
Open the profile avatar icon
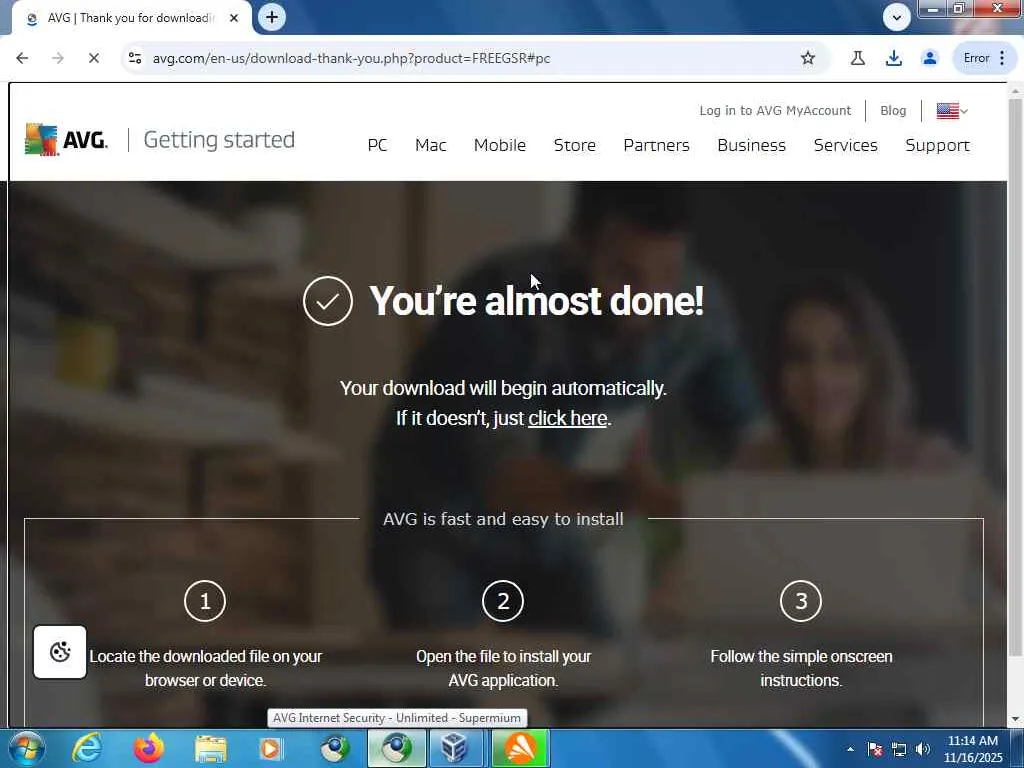pos(929,58)
